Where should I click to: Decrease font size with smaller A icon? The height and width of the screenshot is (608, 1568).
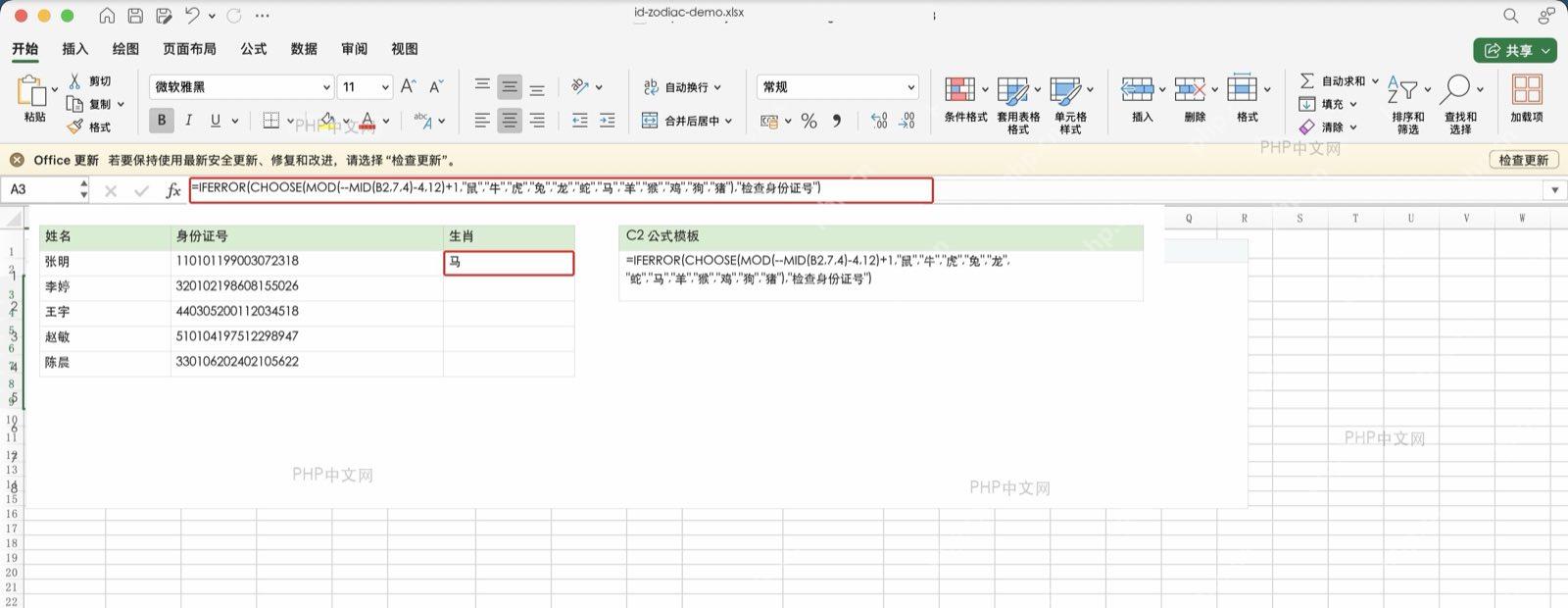point(437,86)
